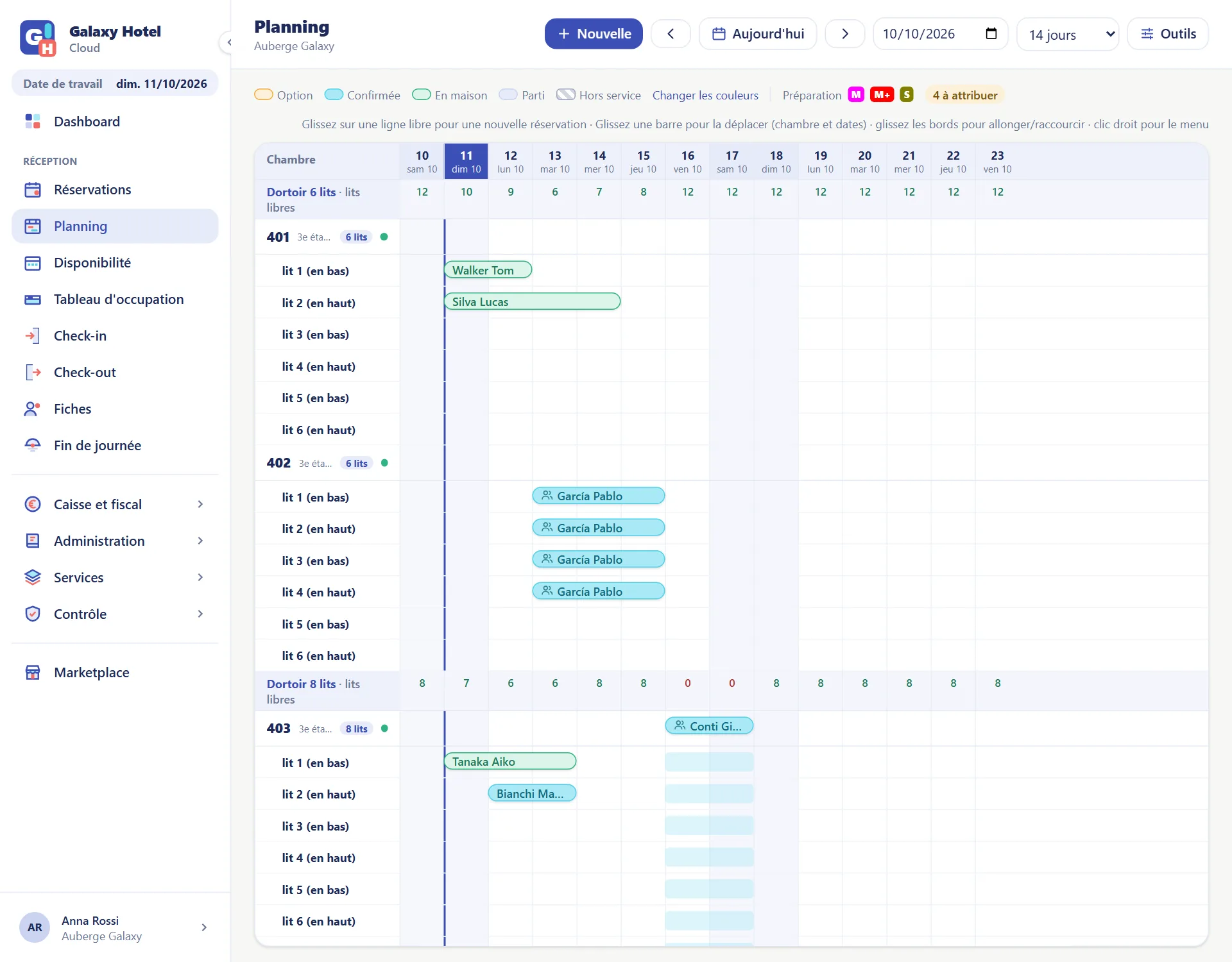The height and width of the screenshot is (962, 1232).
Task: Click the red M+ preparation swatch
Action: pos(882,94)
